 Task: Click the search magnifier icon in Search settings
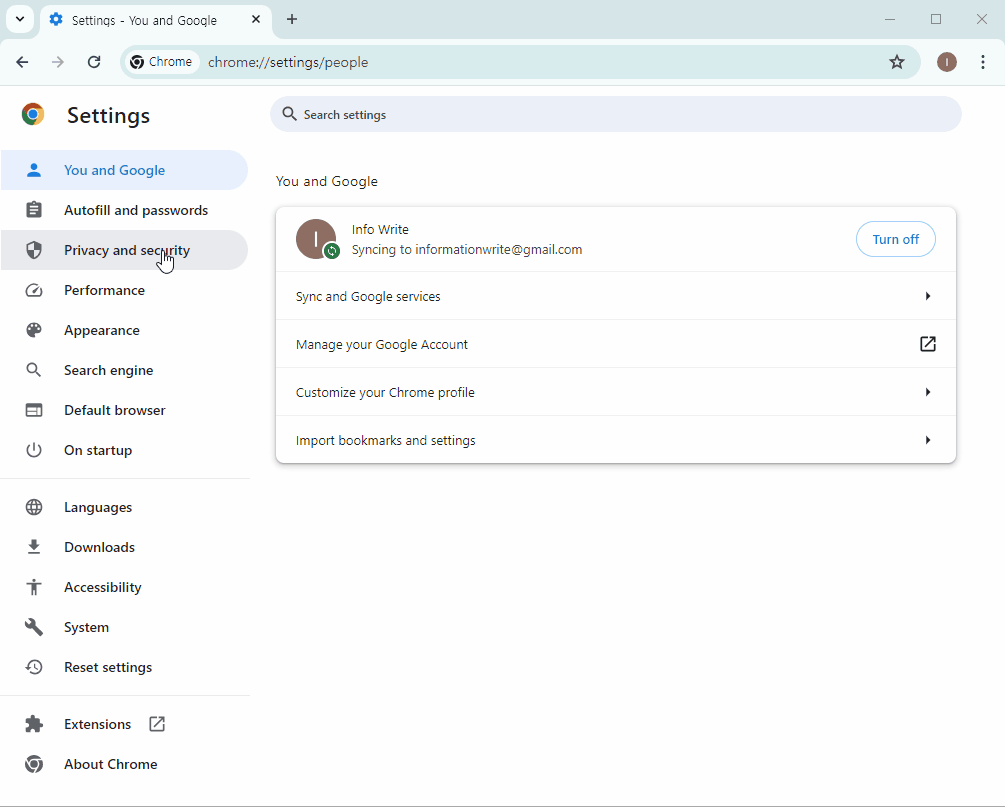(x=290, y=114)
